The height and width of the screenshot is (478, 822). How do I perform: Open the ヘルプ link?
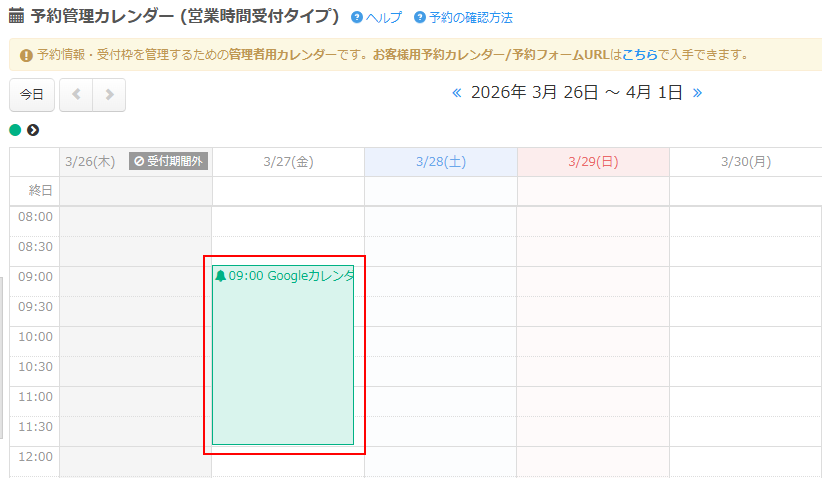click(384, 18)
